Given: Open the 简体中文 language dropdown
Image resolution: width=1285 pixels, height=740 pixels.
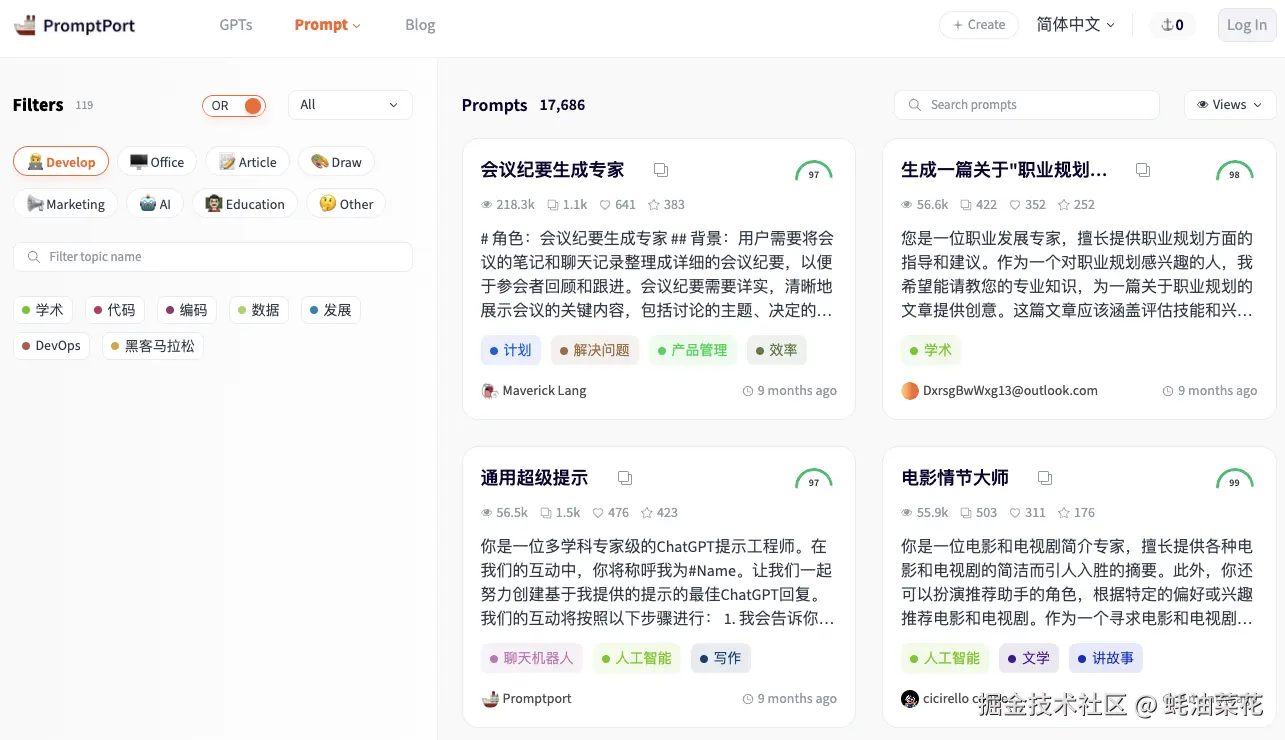Looking at the screenshot, I should click(1076, 25).
